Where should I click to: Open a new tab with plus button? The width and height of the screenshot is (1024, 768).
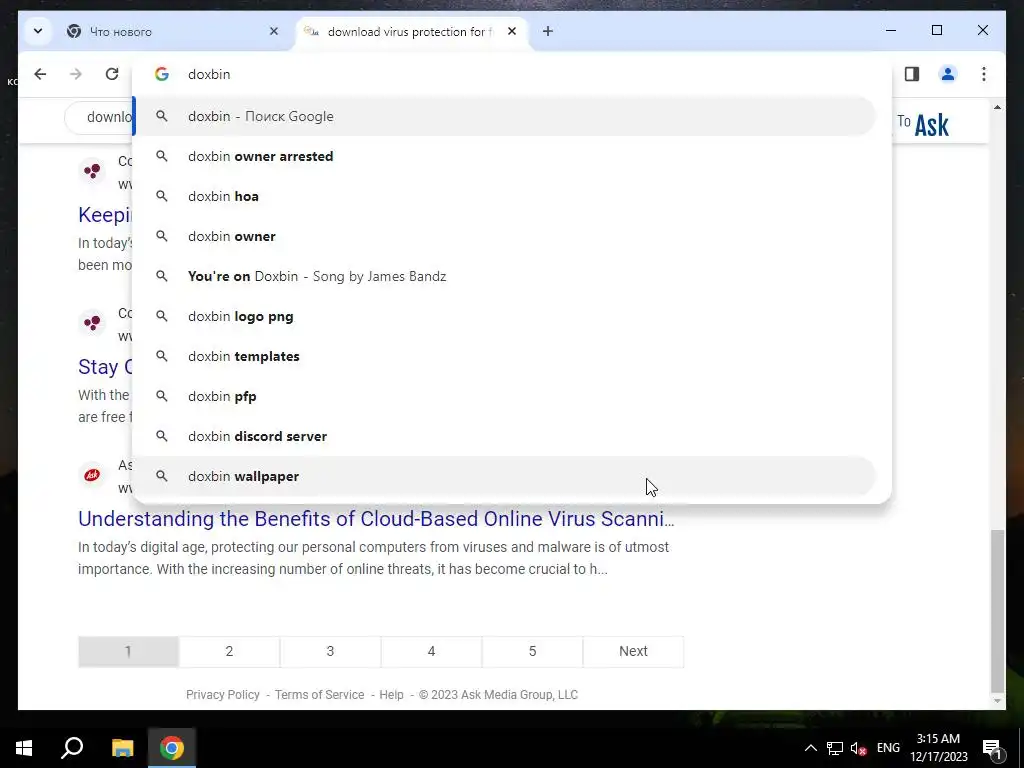click(547, 31)
